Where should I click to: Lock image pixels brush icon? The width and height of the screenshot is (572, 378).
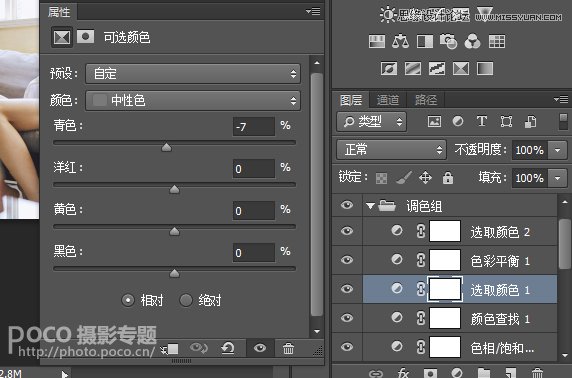[x=404, y=178]
